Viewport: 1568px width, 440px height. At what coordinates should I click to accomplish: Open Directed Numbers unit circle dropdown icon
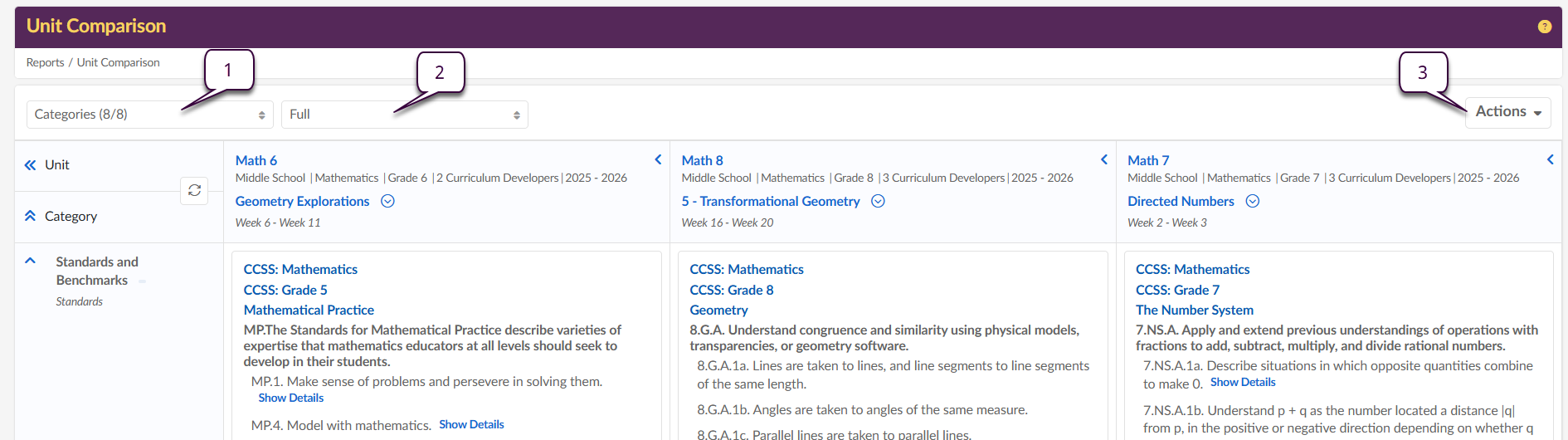coord(1253,201)
